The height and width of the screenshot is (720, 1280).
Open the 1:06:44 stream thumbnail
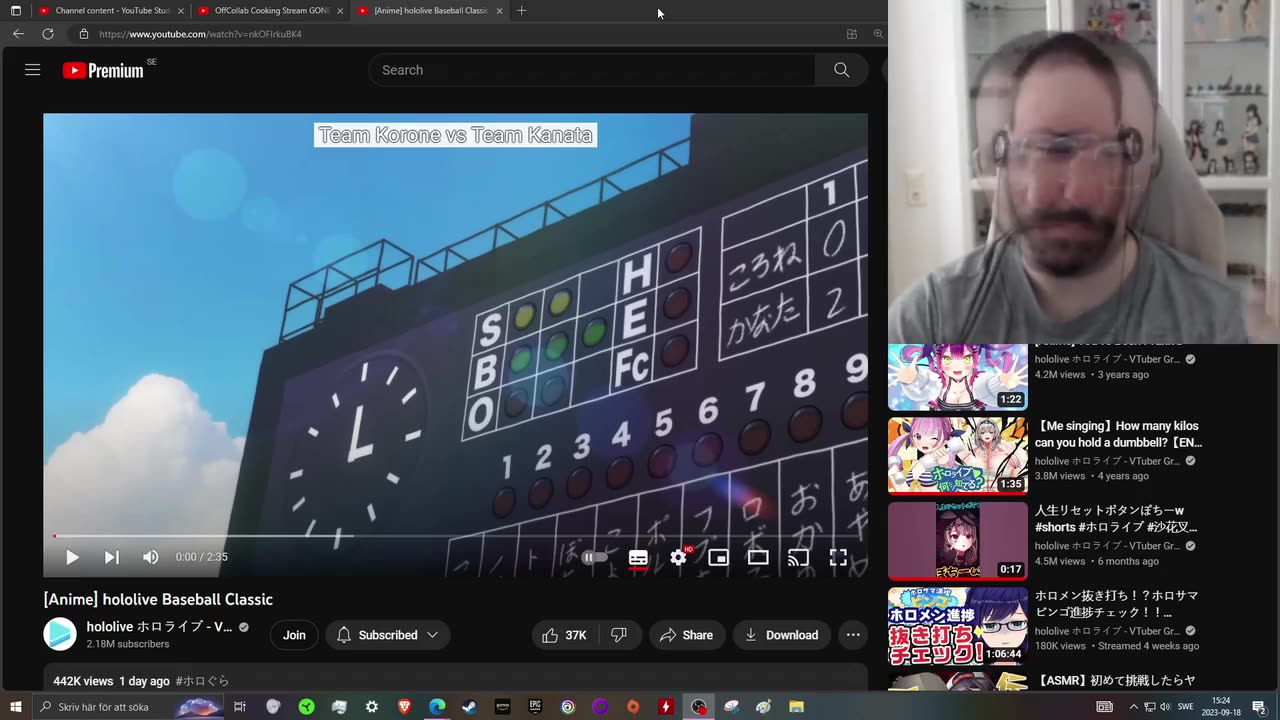tap(958, 626)
